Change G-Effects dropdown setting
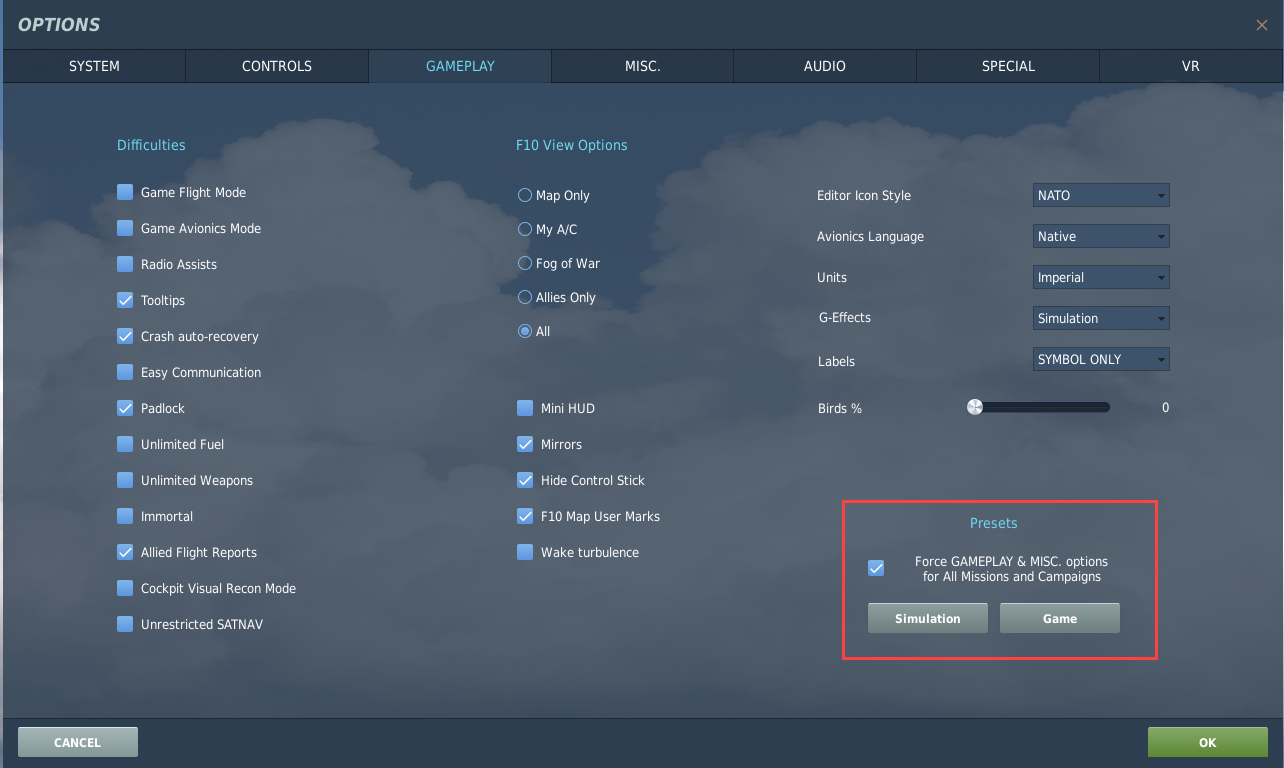This screenshot has width=1284, height=768. 1101,318
